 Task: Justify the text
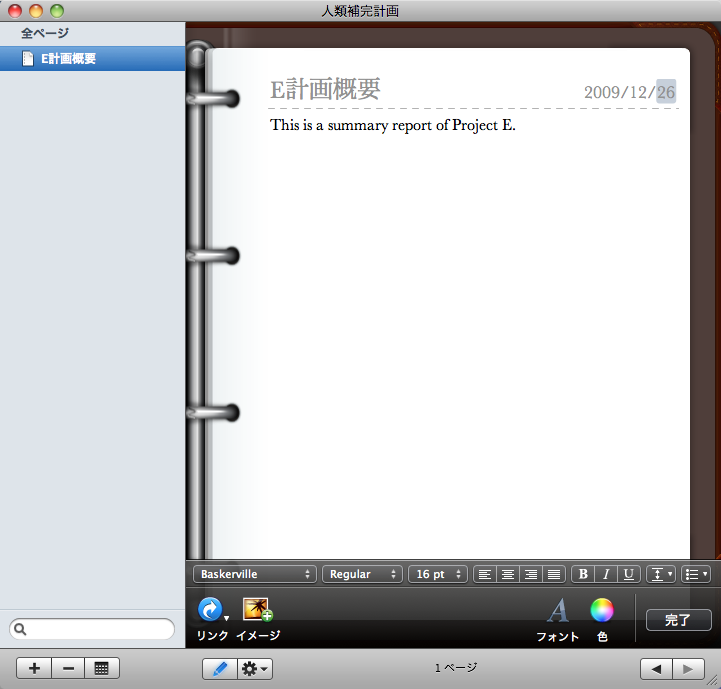point(554,574)
